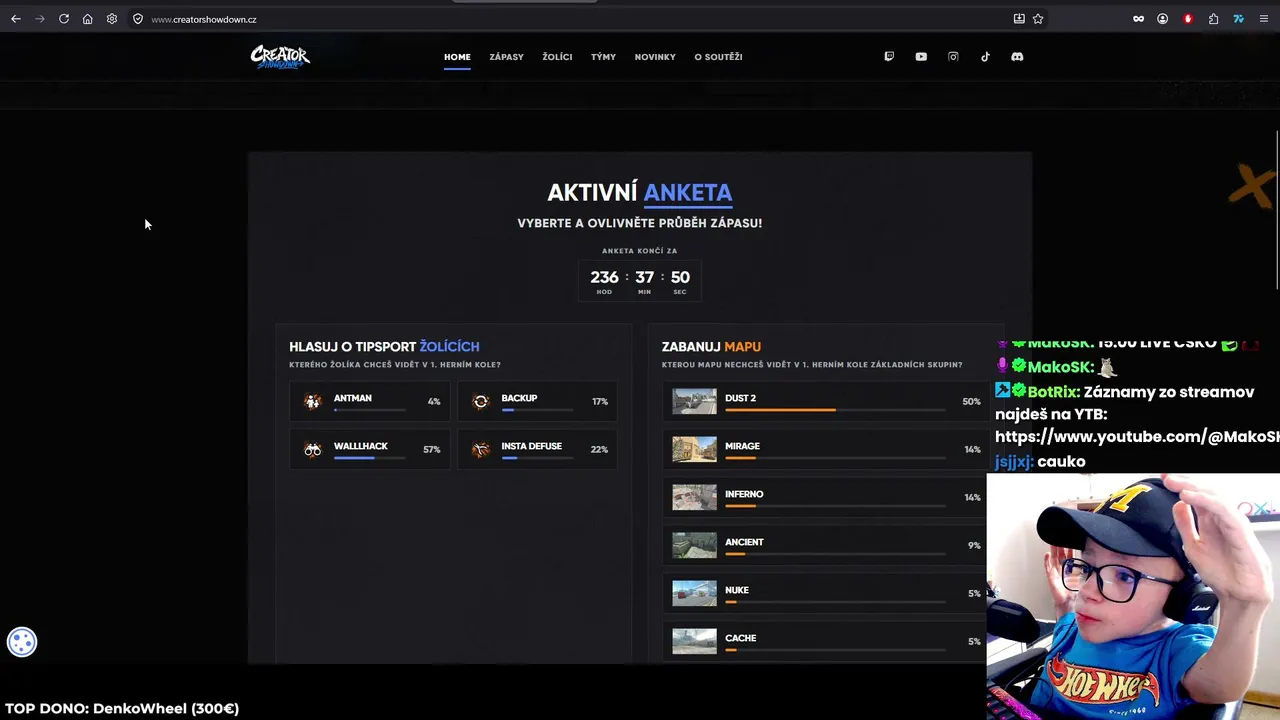Image resolution: width=1280 pixels, height=720 pixels.
Task: Click the Creator Showdown logo
Action: tap(280, 57)
